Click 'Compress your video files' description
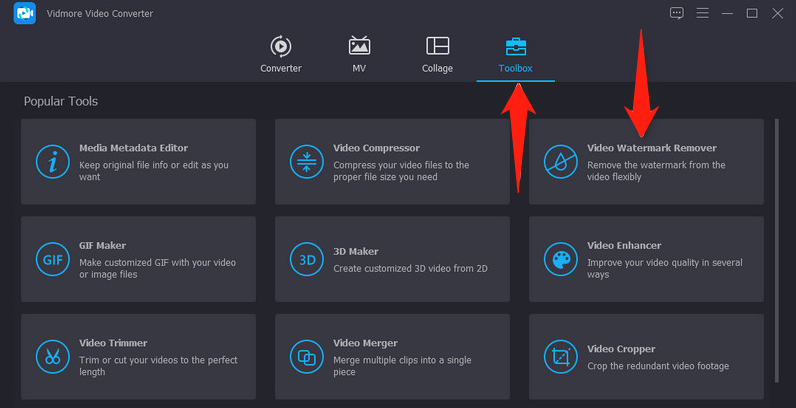This screenshot has height=408, width=796. 401,171
